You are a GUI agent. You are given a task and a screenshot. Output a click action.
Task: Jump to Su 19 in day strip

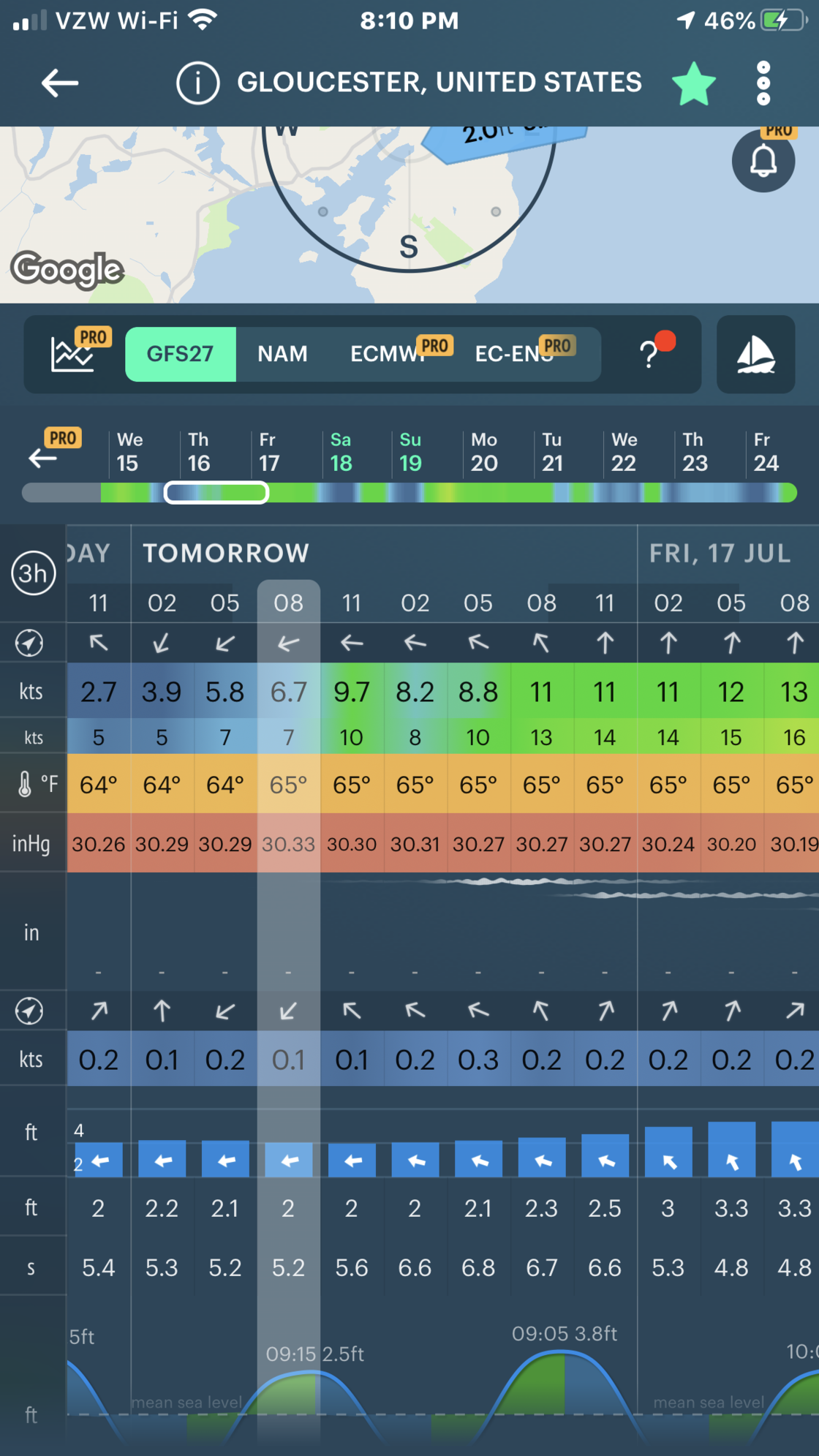click(410, 451)
